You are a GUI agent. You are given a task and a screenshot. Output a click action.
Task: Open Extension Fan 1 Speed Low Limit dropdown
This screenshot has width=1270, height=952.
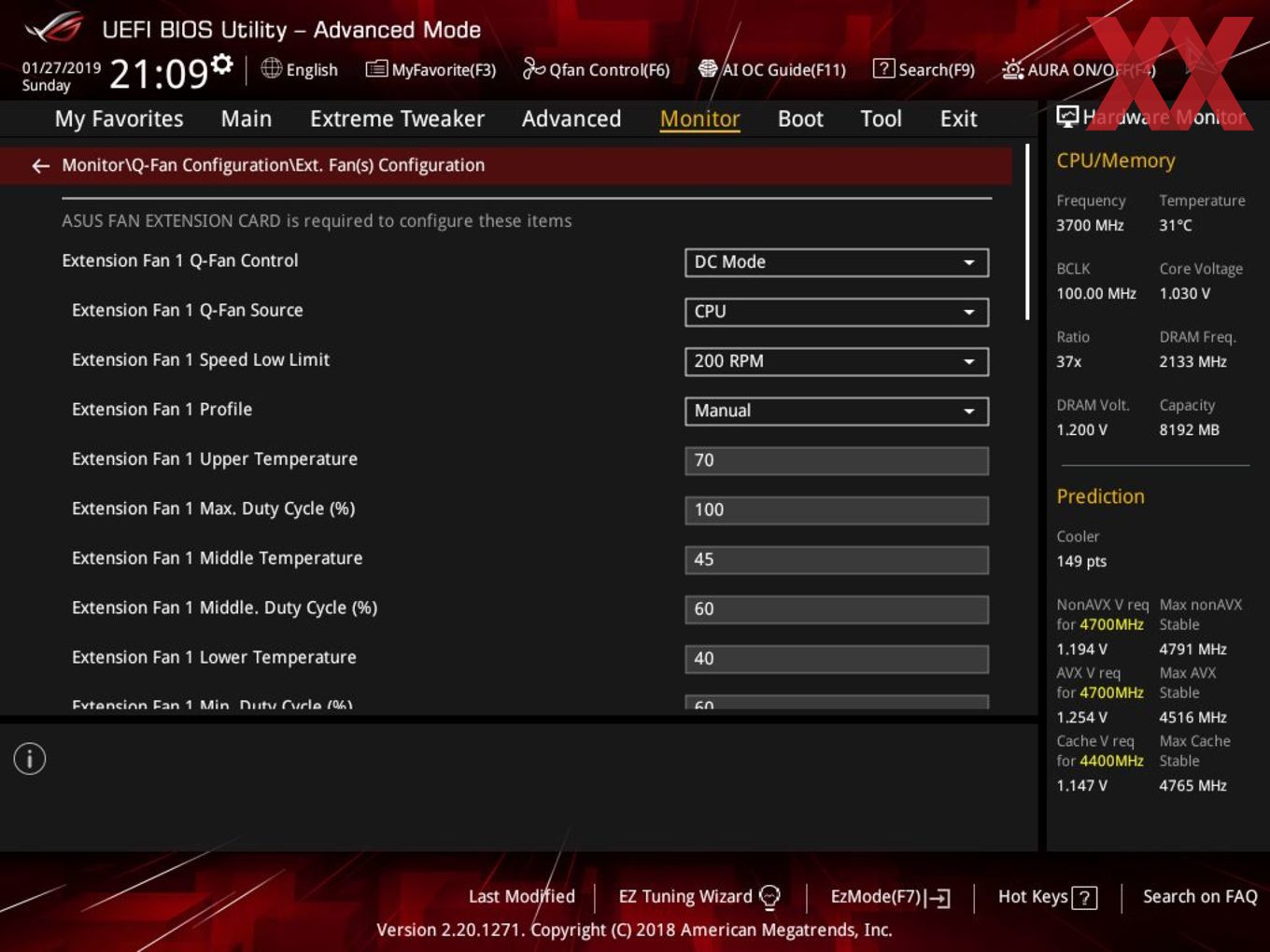(x=837, y=361)
